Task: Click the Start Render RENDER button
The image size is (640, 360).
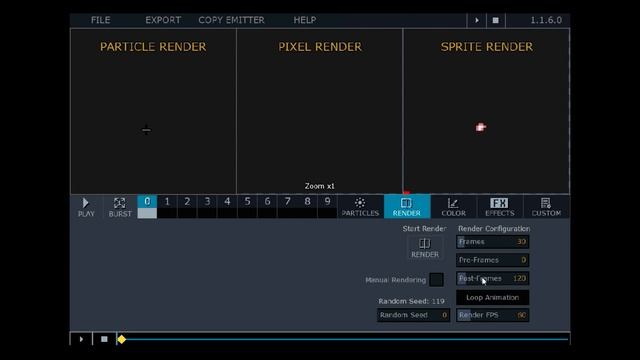Action: (424, 248)
